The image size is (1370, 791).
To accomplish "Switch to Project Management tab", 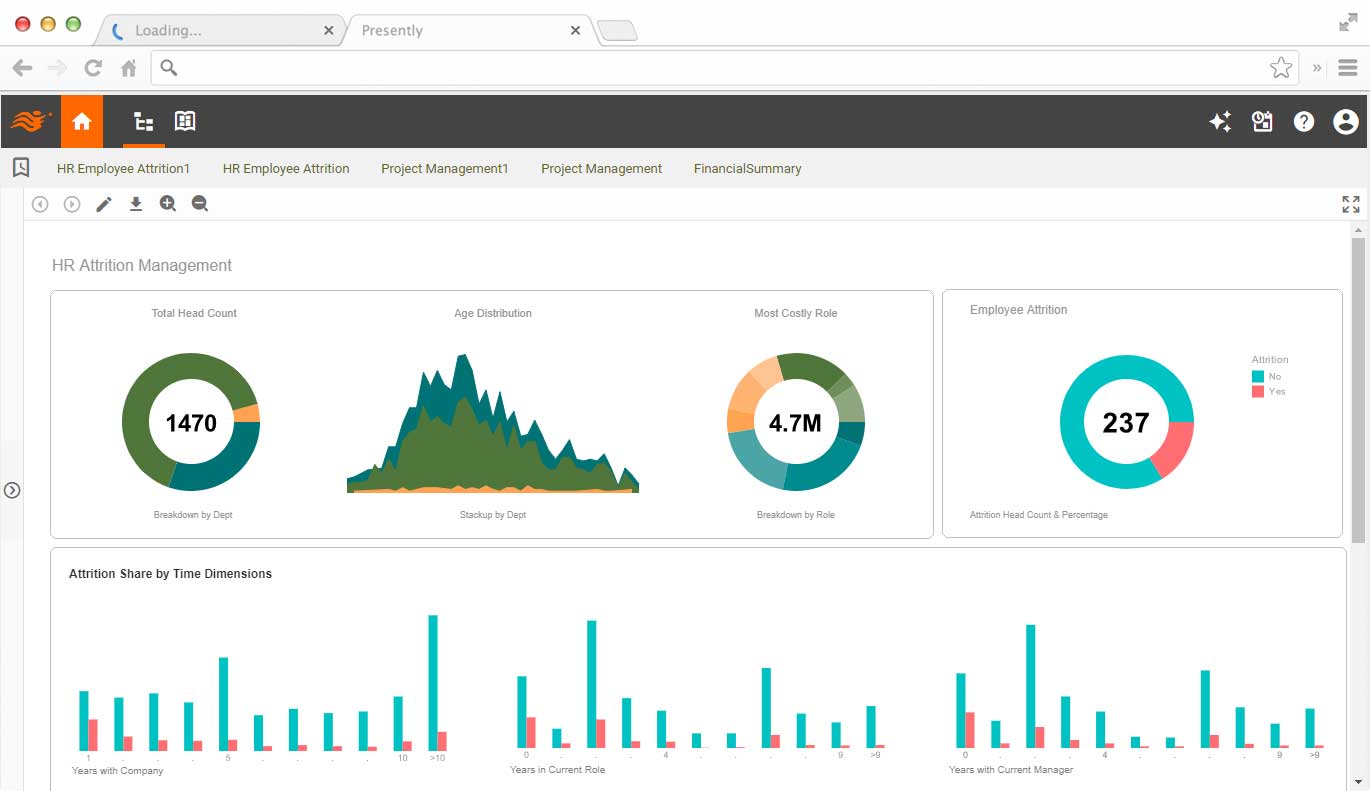I will pyautogui.click(x=602, y=169).
